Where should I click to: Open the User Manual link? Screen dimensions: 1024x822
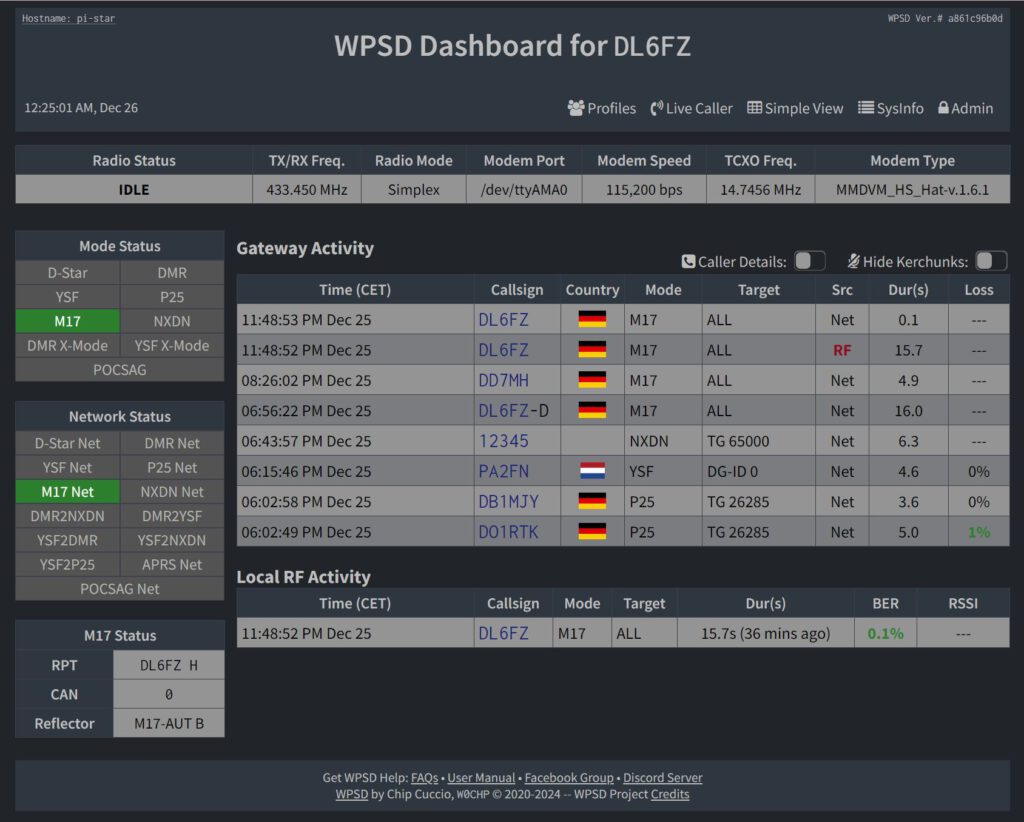click(x=481, y=777)
